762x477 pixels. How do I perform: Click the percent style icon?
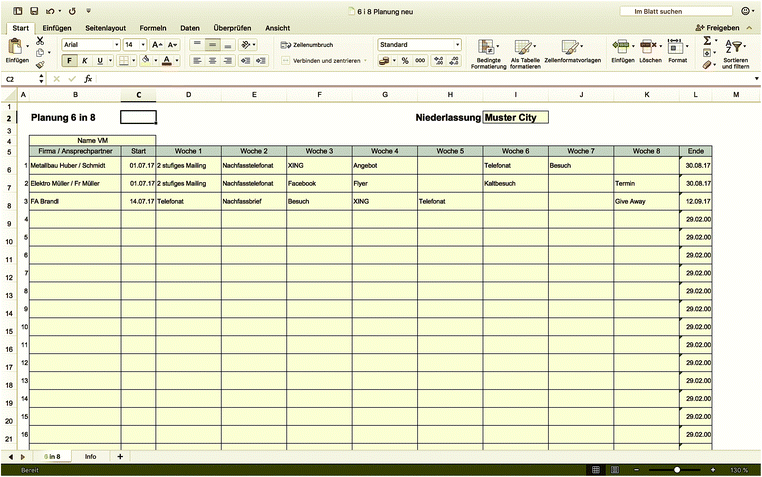click(x=405, y=61)
